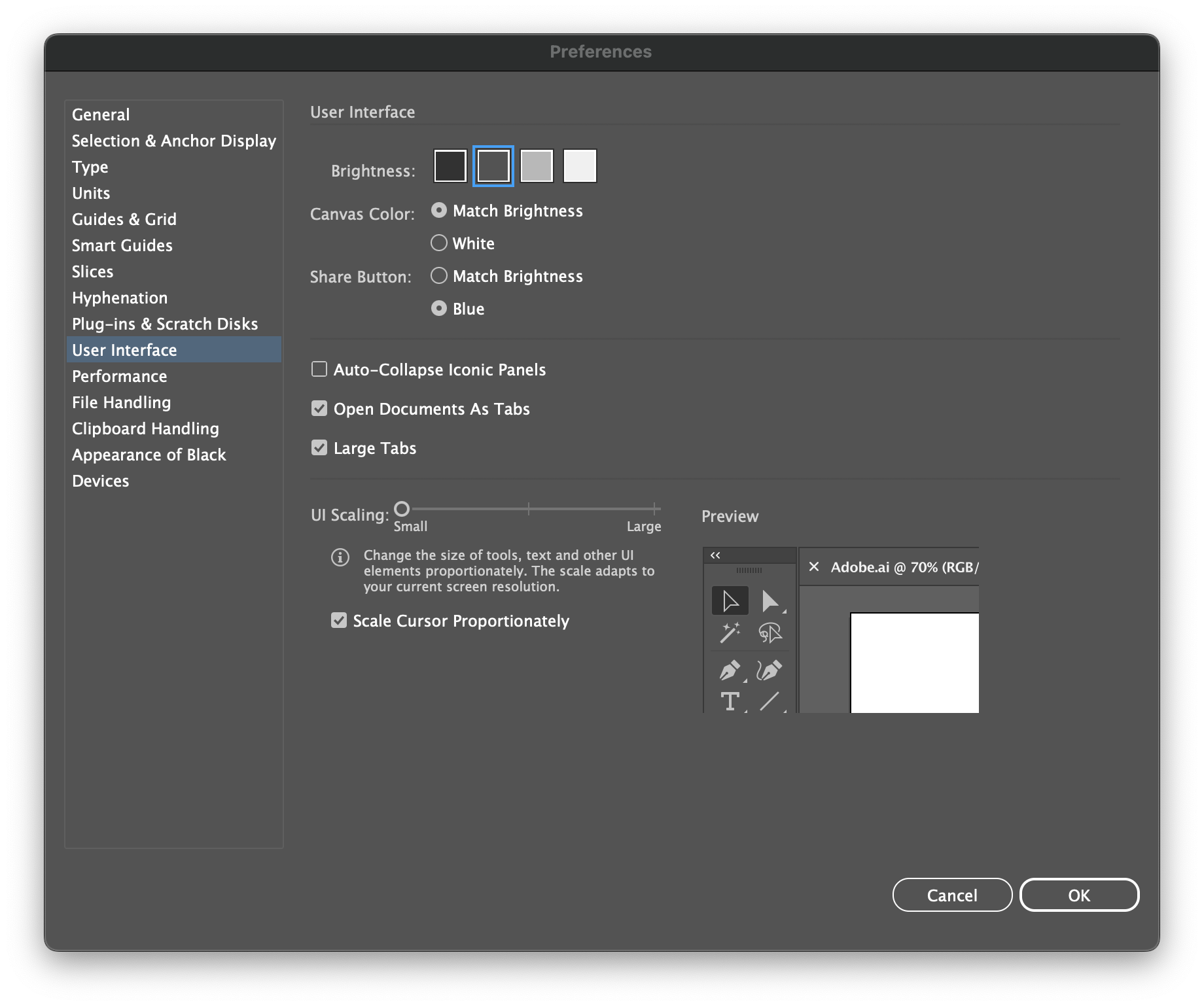
Task: Click the info icon beside UI Scaling description
Action: 340,557
